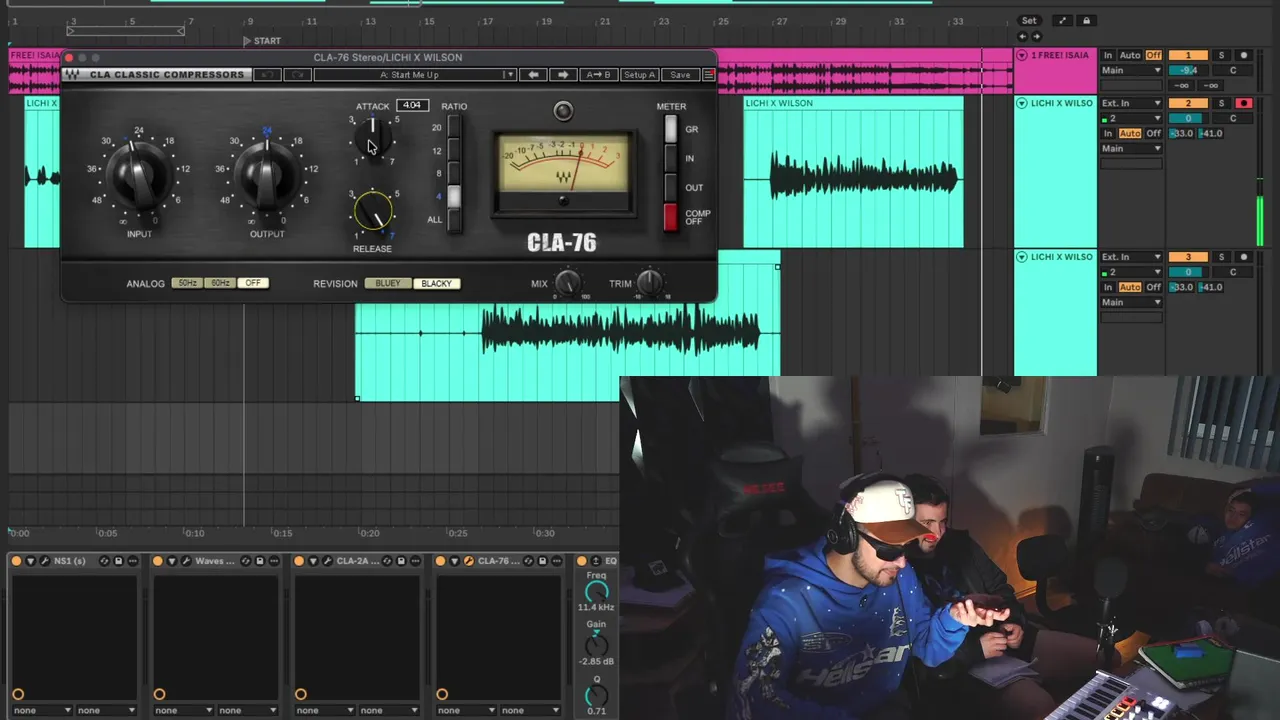Screen dimensions: 1280x720
Task: Switch meter to IN on CLA-76
Action: tap(670, 158)
